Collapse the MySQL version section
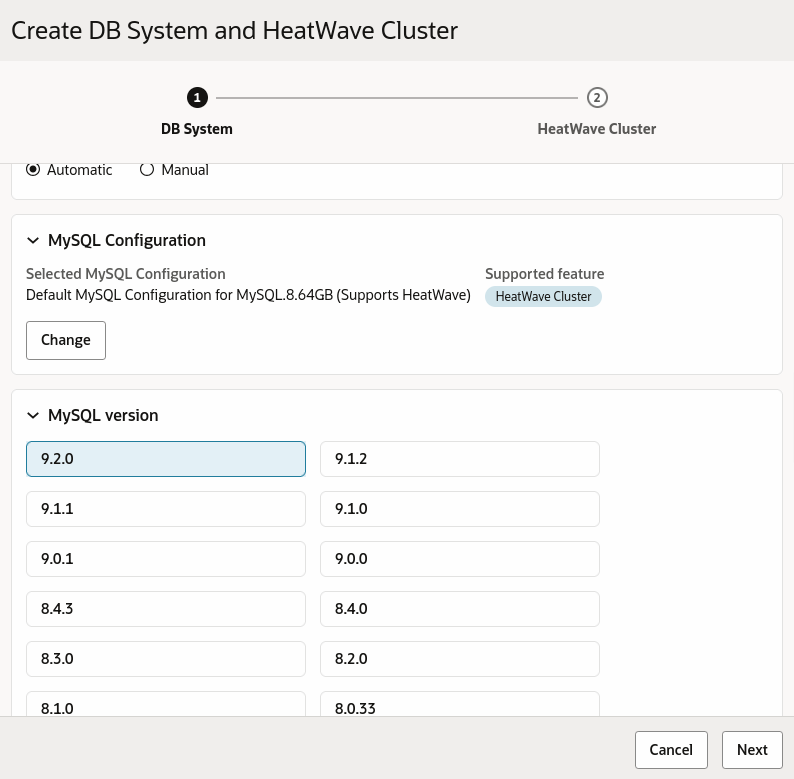Viewport: 794px width, 779px height. (33, 415)
